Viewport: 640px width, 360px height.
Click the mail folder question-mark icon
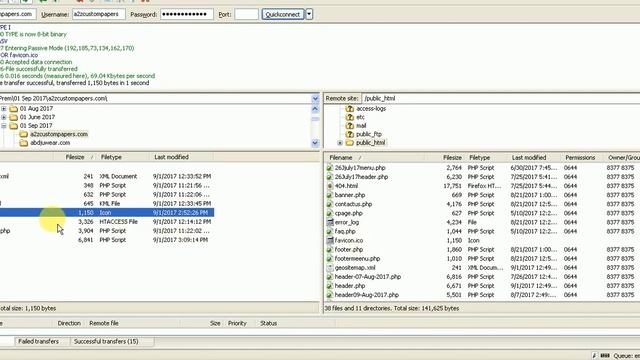(349, 126)
